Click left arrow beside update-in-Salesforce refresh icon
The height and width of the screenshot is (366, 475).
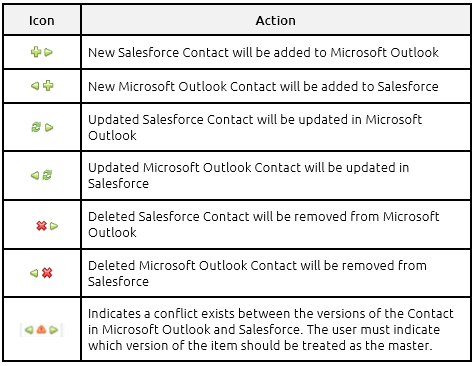35,175
